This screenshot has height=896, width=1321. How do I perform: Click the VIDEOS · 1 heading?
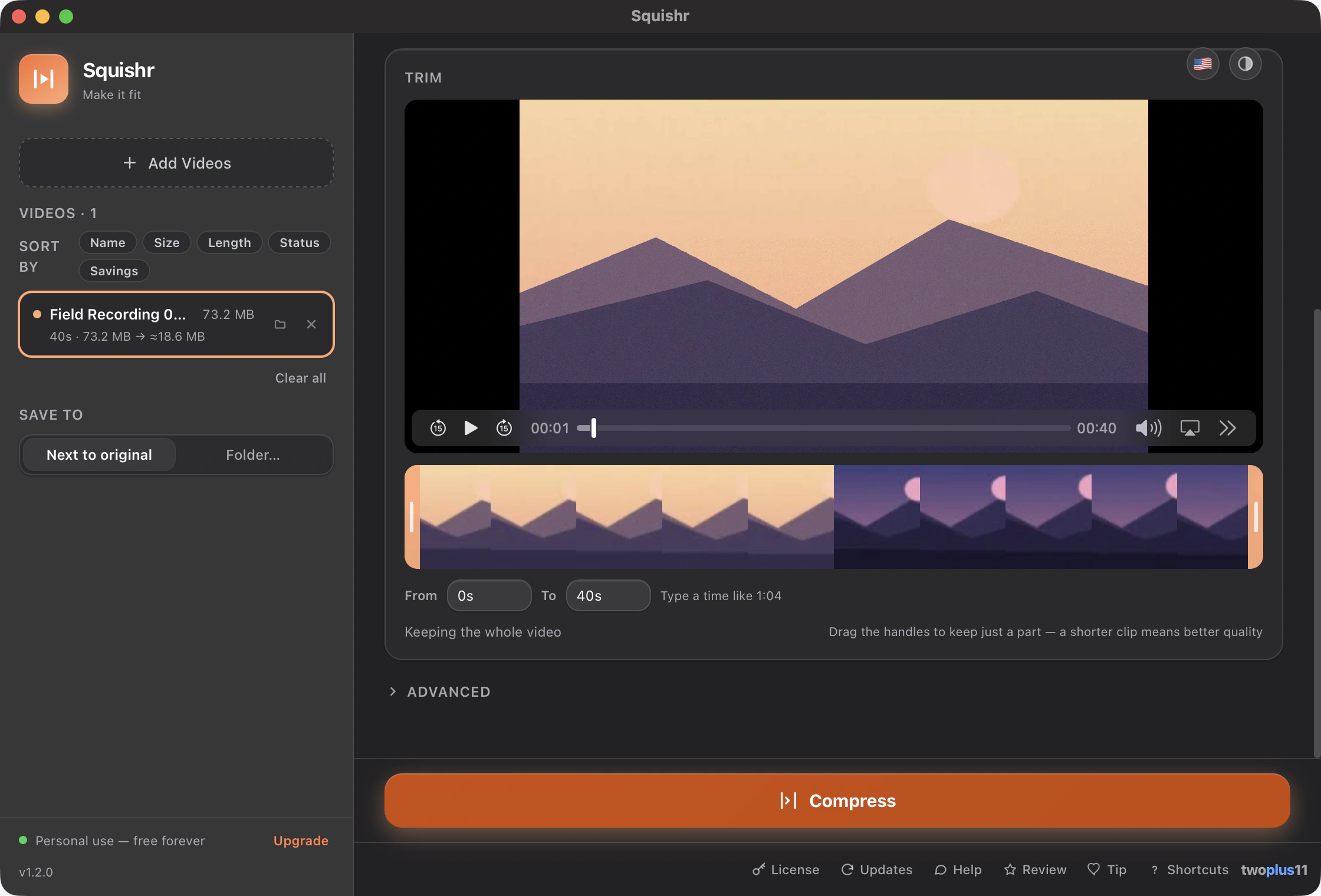tap(58, 213)
